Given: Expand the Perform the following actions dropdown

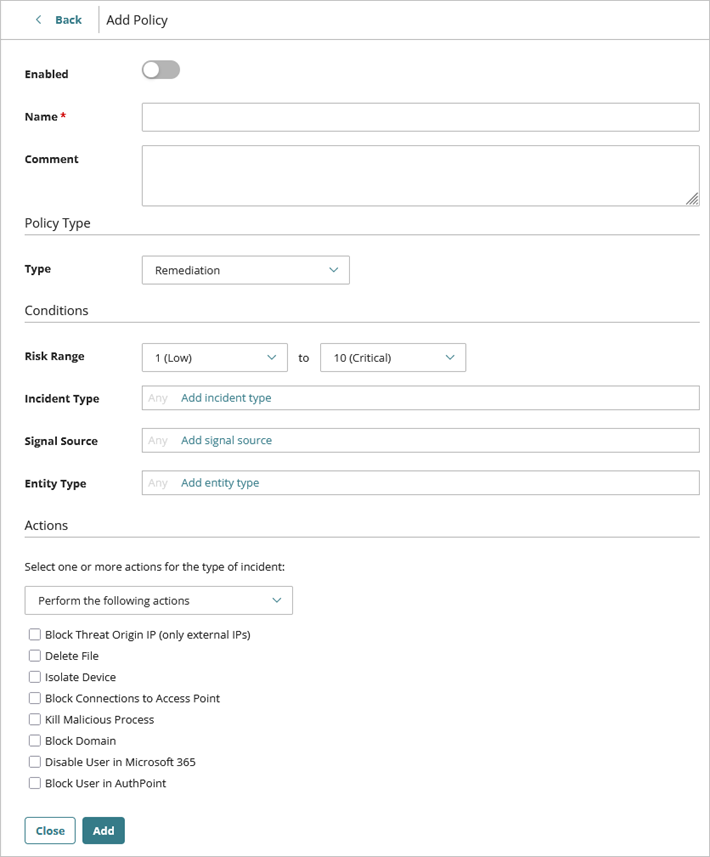Looking at the screenshot, I should 158,600.
